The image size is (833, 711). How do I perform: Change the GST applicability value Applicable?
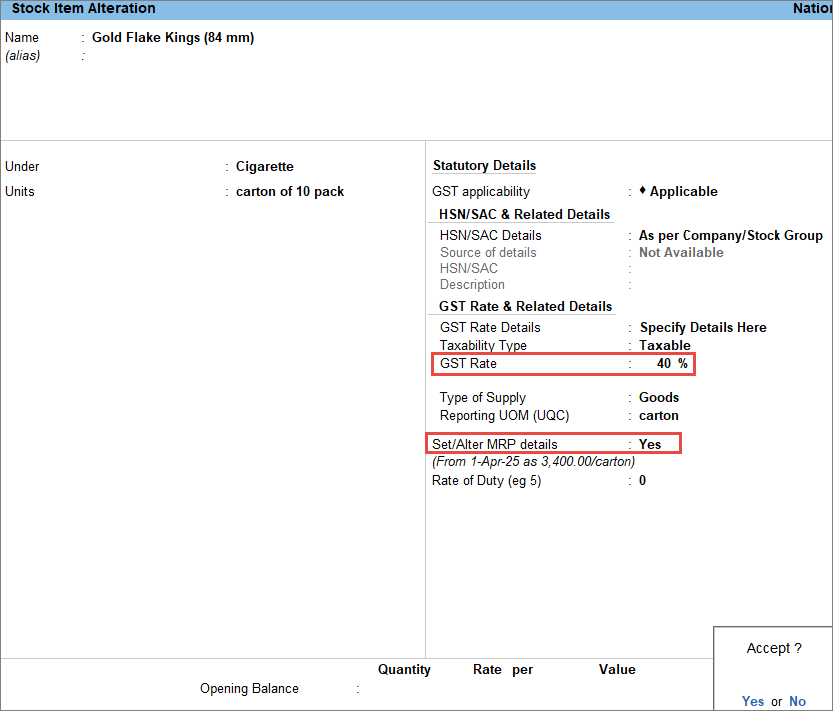click(684, 192)
